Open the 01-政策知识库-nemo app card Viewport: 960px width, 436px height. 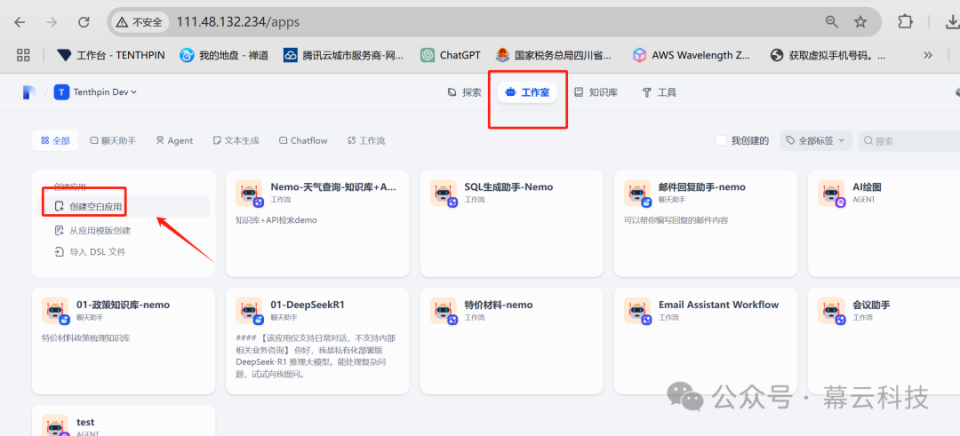pos(124,341)
